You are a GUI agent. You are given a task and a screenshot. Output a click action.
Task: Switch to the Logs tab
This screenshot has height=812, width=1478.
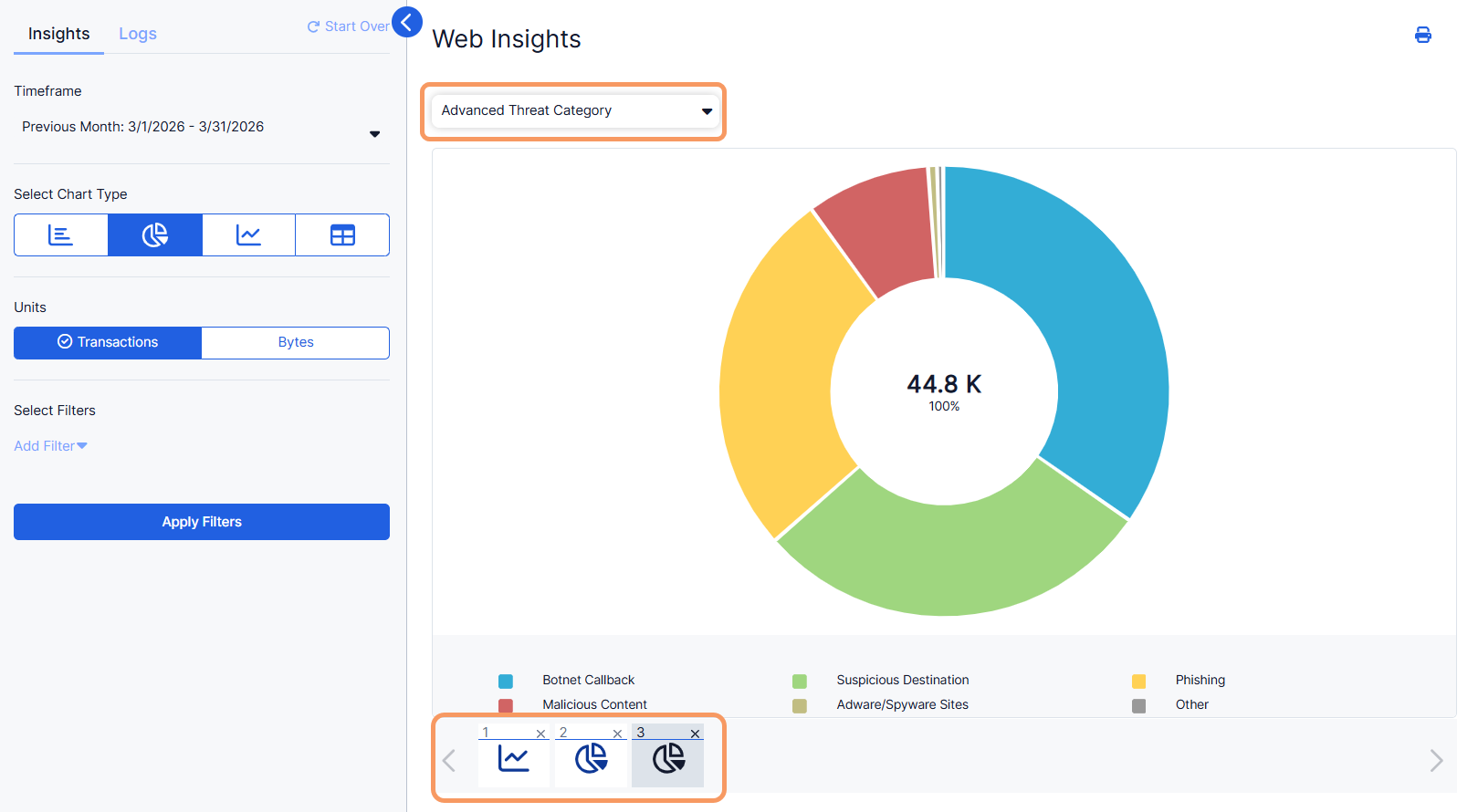(138, 34)
